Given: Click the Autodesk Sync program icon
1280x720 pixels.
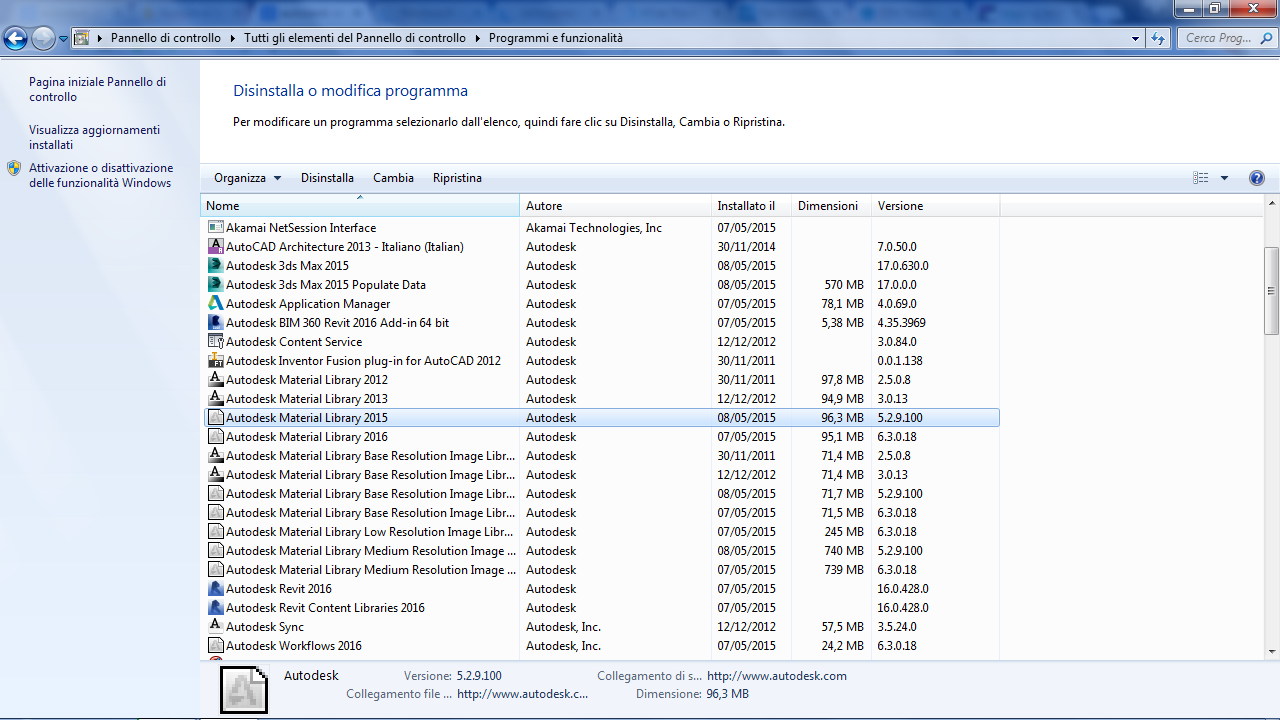Looking at the screenshot, I should pyautogui.click(x=216, y=627).
